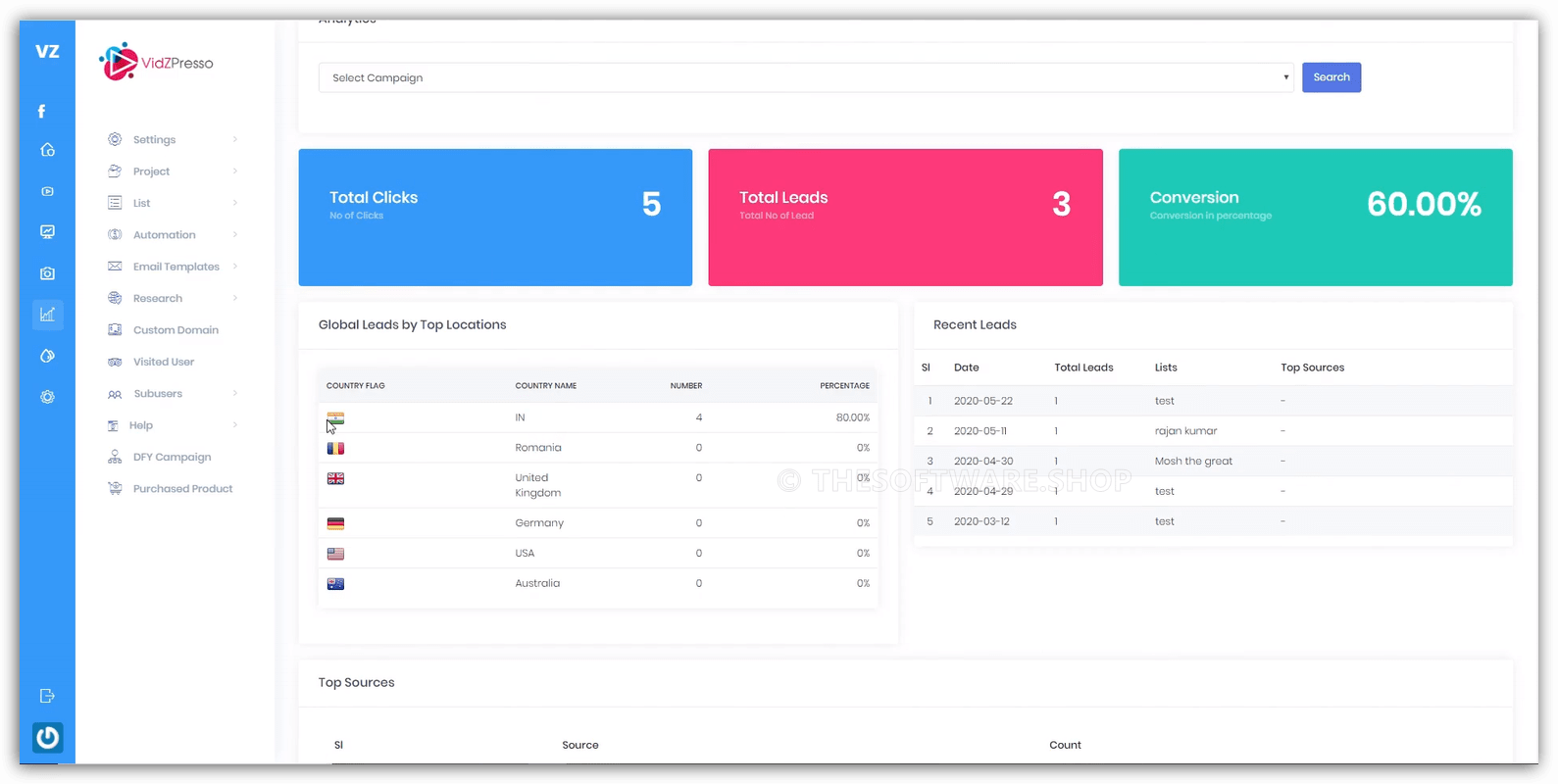
Task: Expand the Automation menu chevron
Action: (235, 234)
